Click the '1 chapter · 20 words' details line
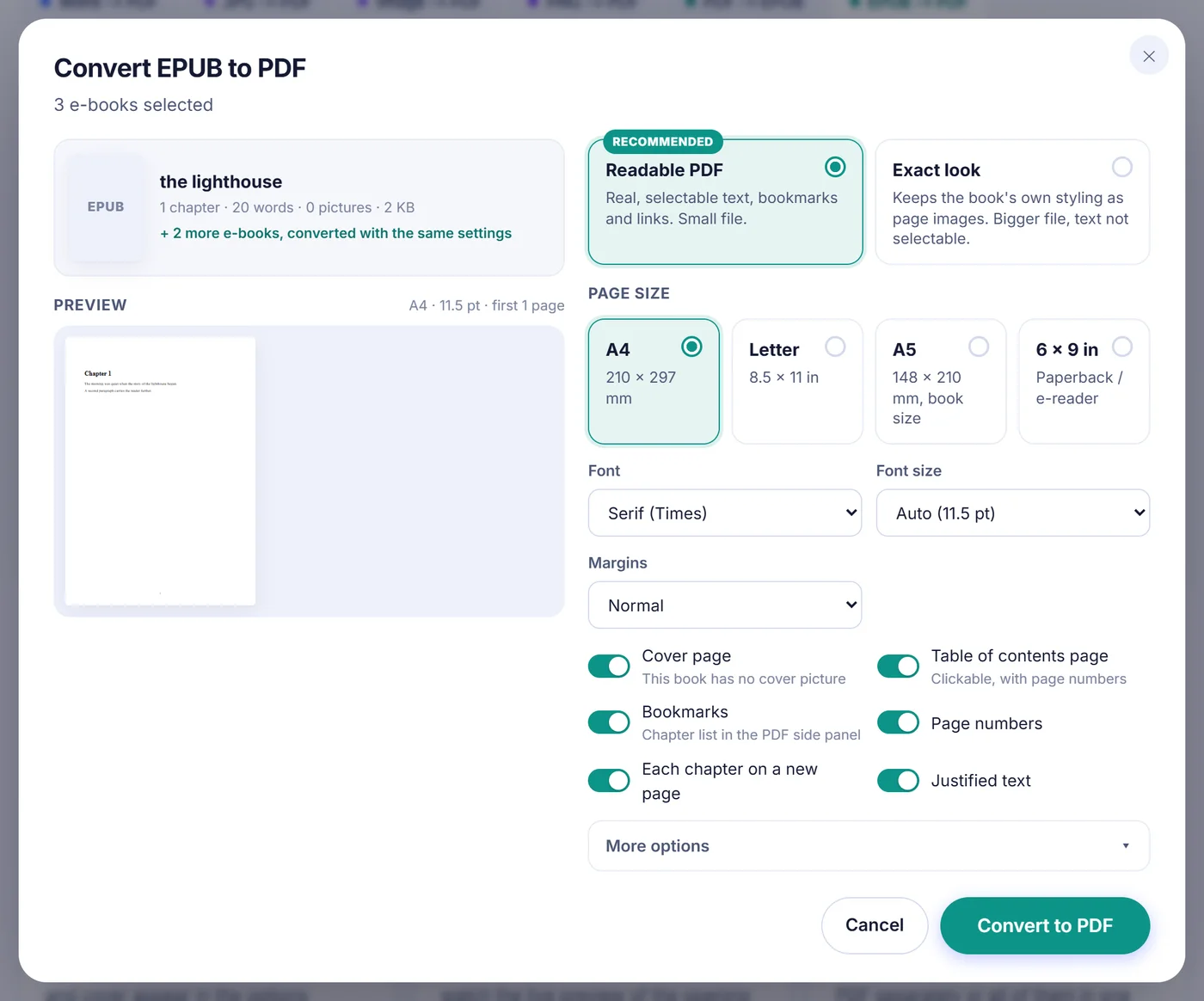The image size is (1204, 1001). [x=287, y=207]
